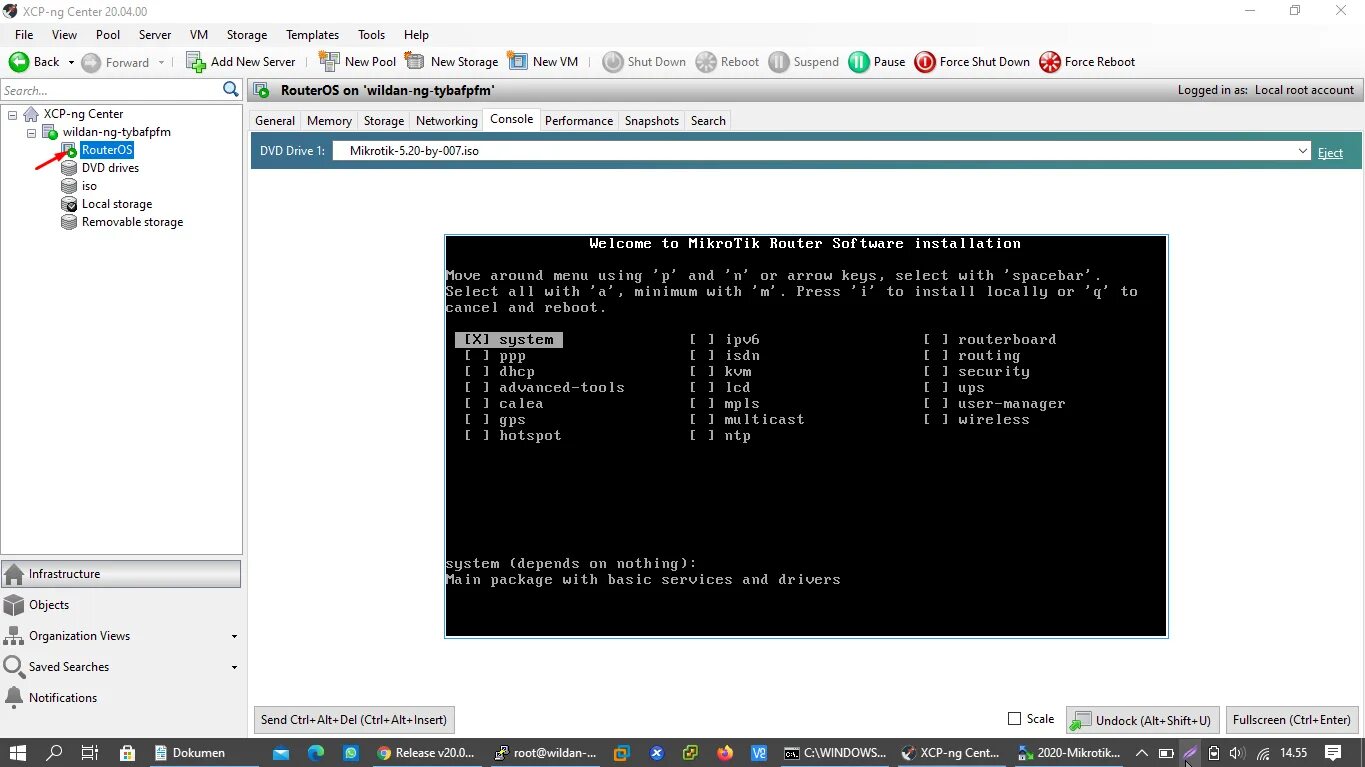
Task: Collapse the XCP-ng Center tree node
Action: [12, 114]
